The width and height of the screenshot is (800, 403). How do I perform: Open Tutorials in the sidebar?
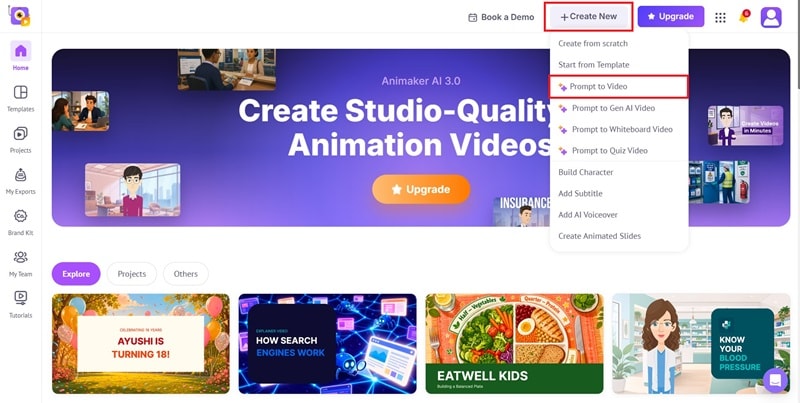[20, 305]
